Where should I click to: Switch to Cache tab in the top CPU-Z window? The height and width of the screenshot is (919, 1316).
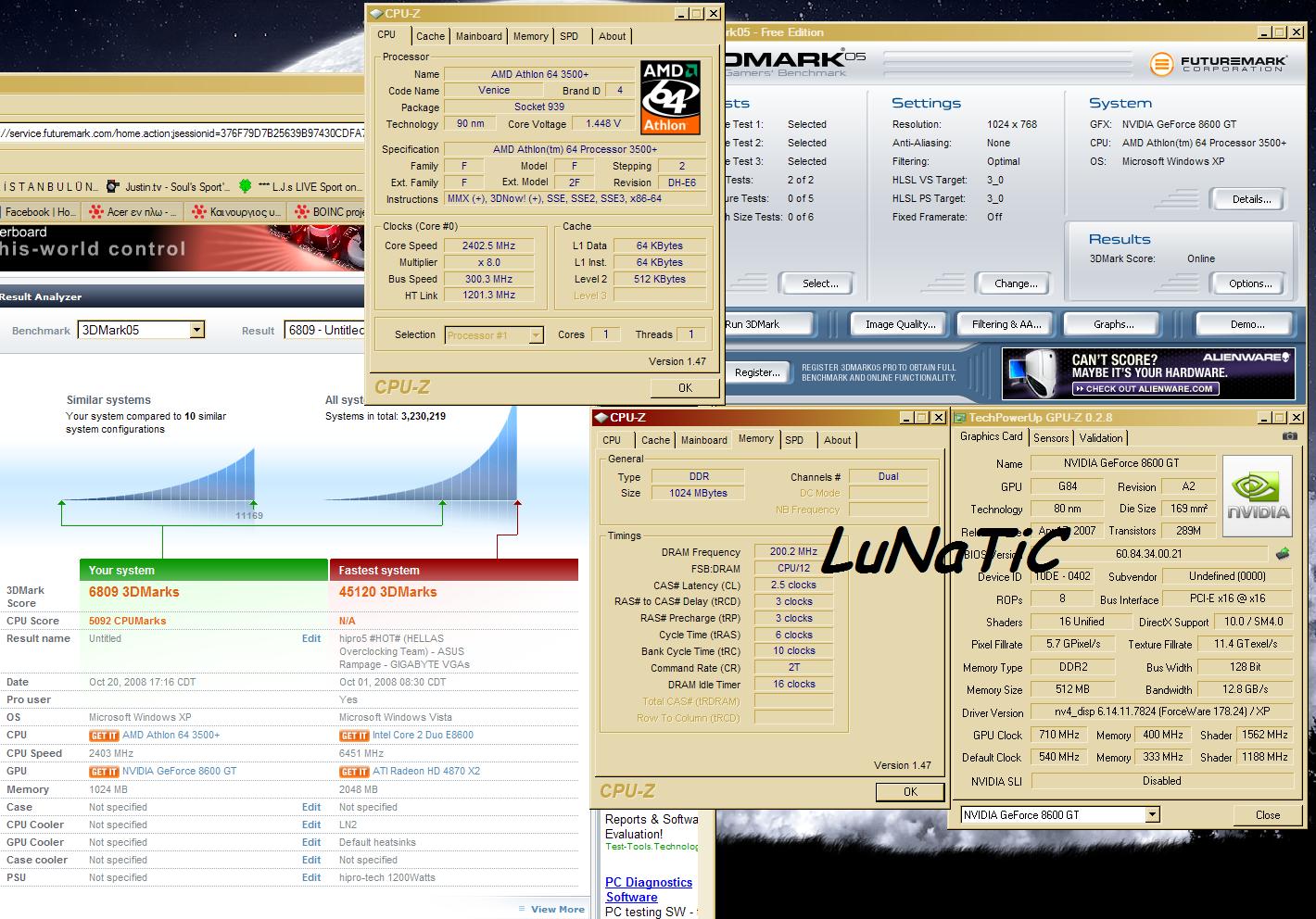click(x=430, y=36)
